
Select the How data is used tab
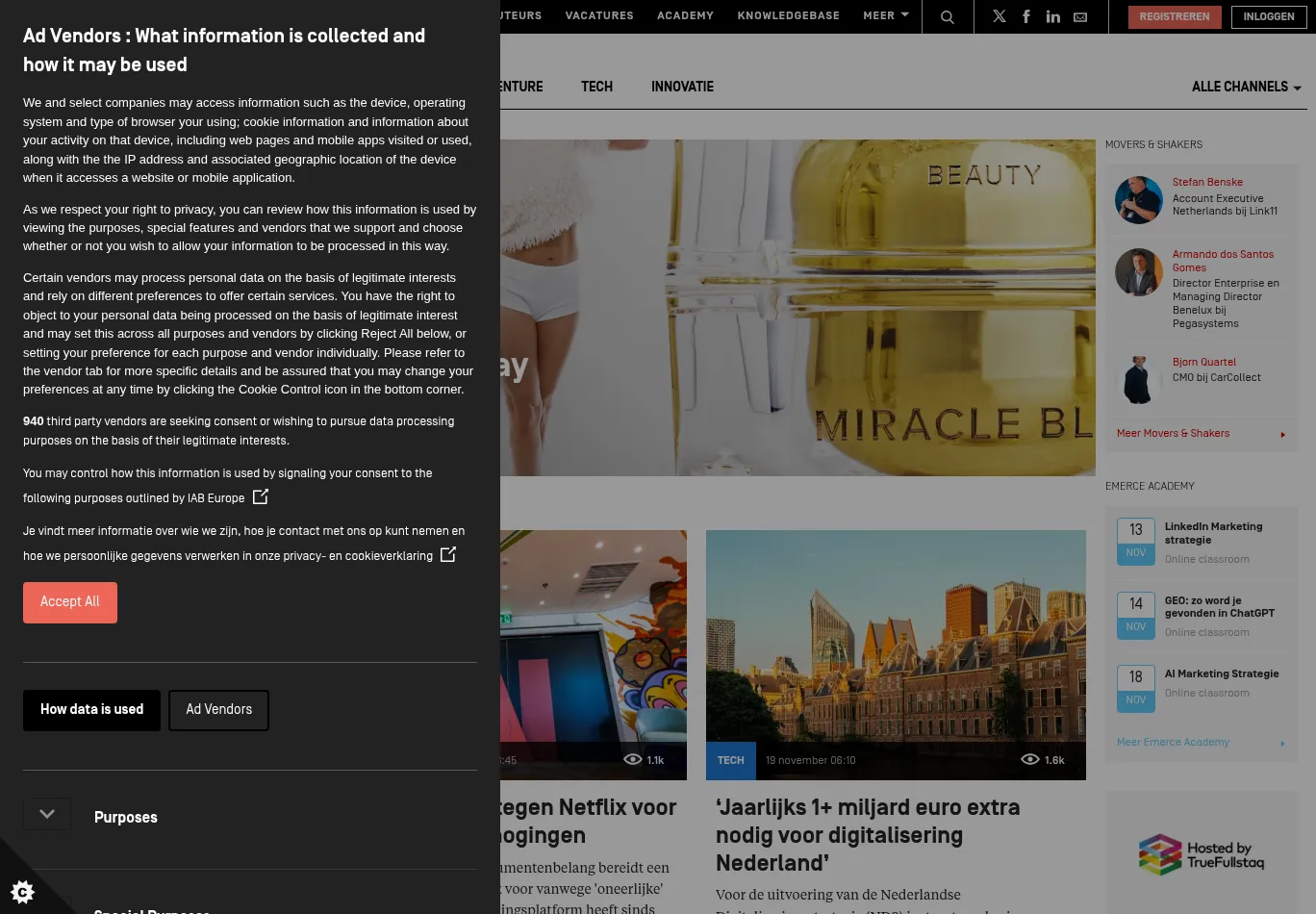click(91, 710)
